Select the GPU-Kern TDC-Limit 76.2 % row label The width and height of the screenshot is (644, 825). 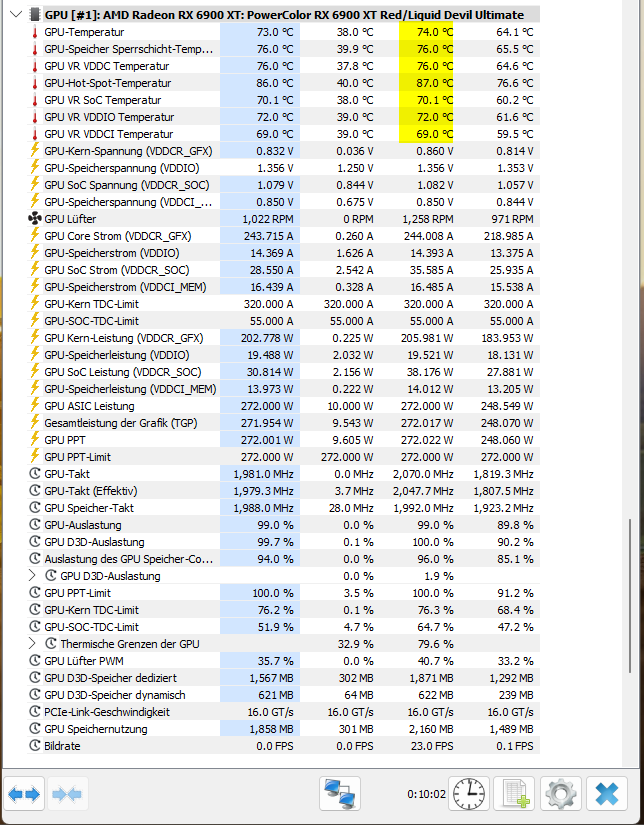(92, 610)
